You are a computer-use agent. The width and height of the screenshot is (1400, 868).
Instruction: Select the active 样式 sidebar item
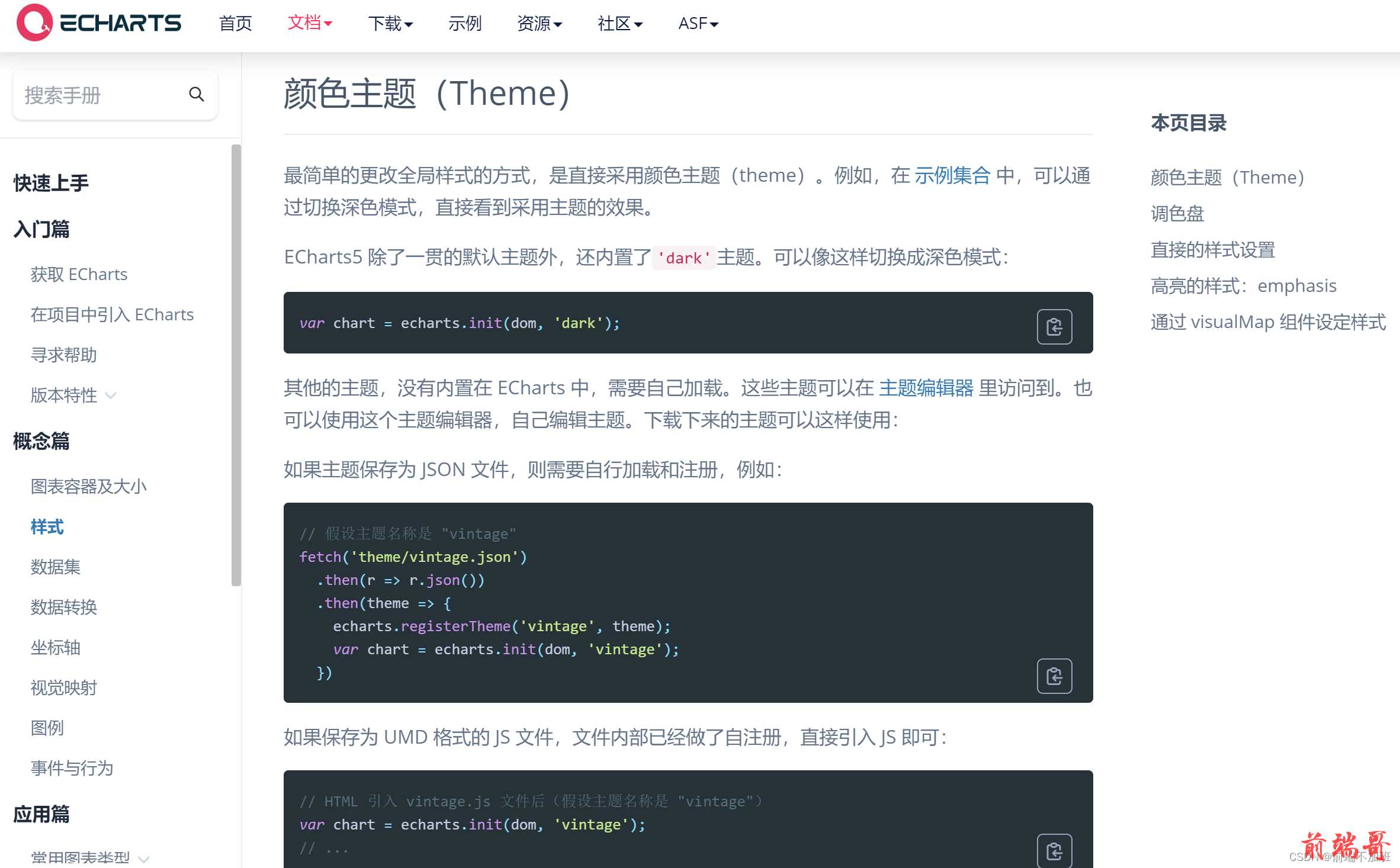point(47,526)
